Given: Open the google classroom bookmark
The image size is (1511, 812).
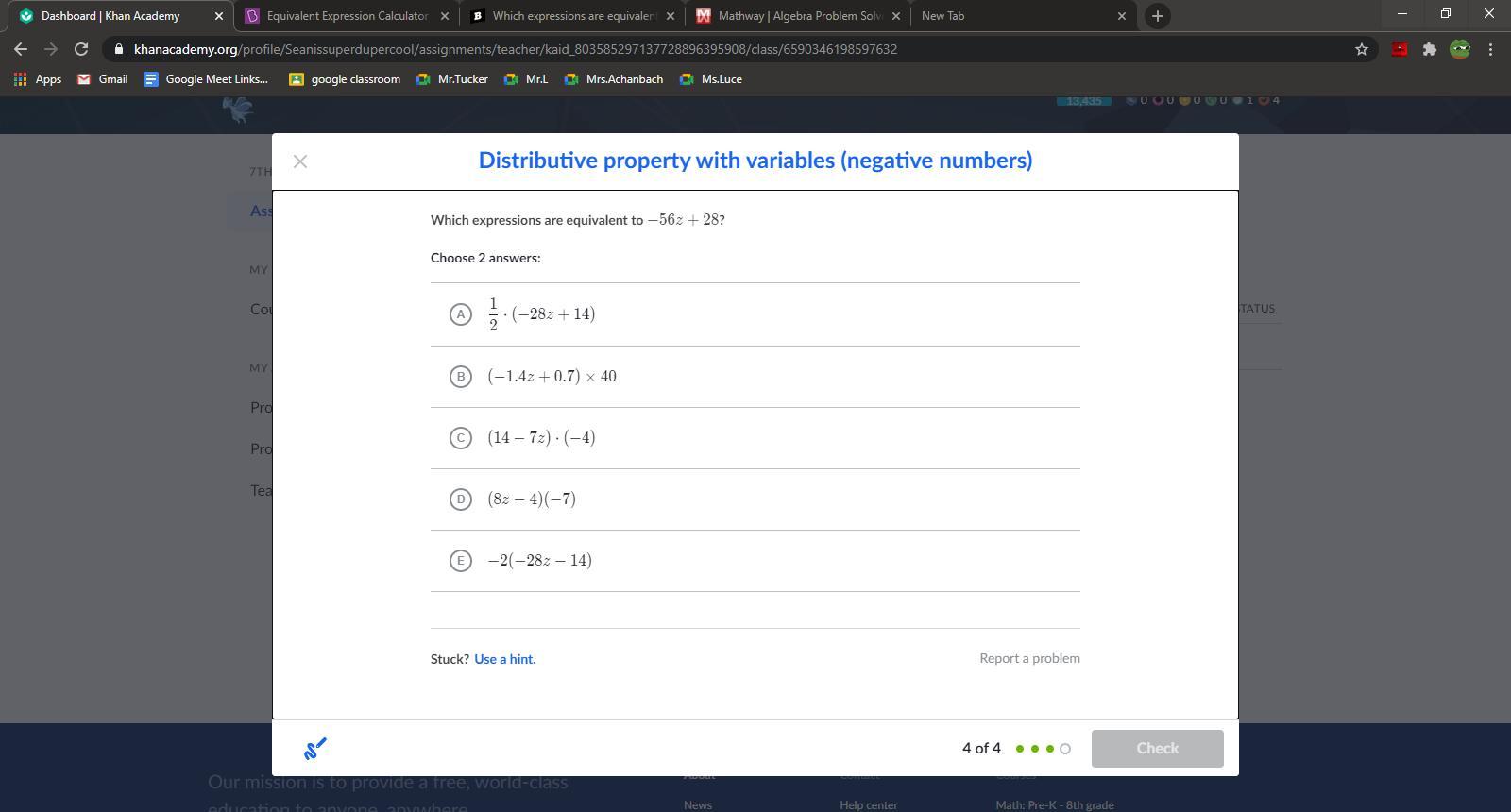Looking at the screenshot, I should click(x=346, y=79).
